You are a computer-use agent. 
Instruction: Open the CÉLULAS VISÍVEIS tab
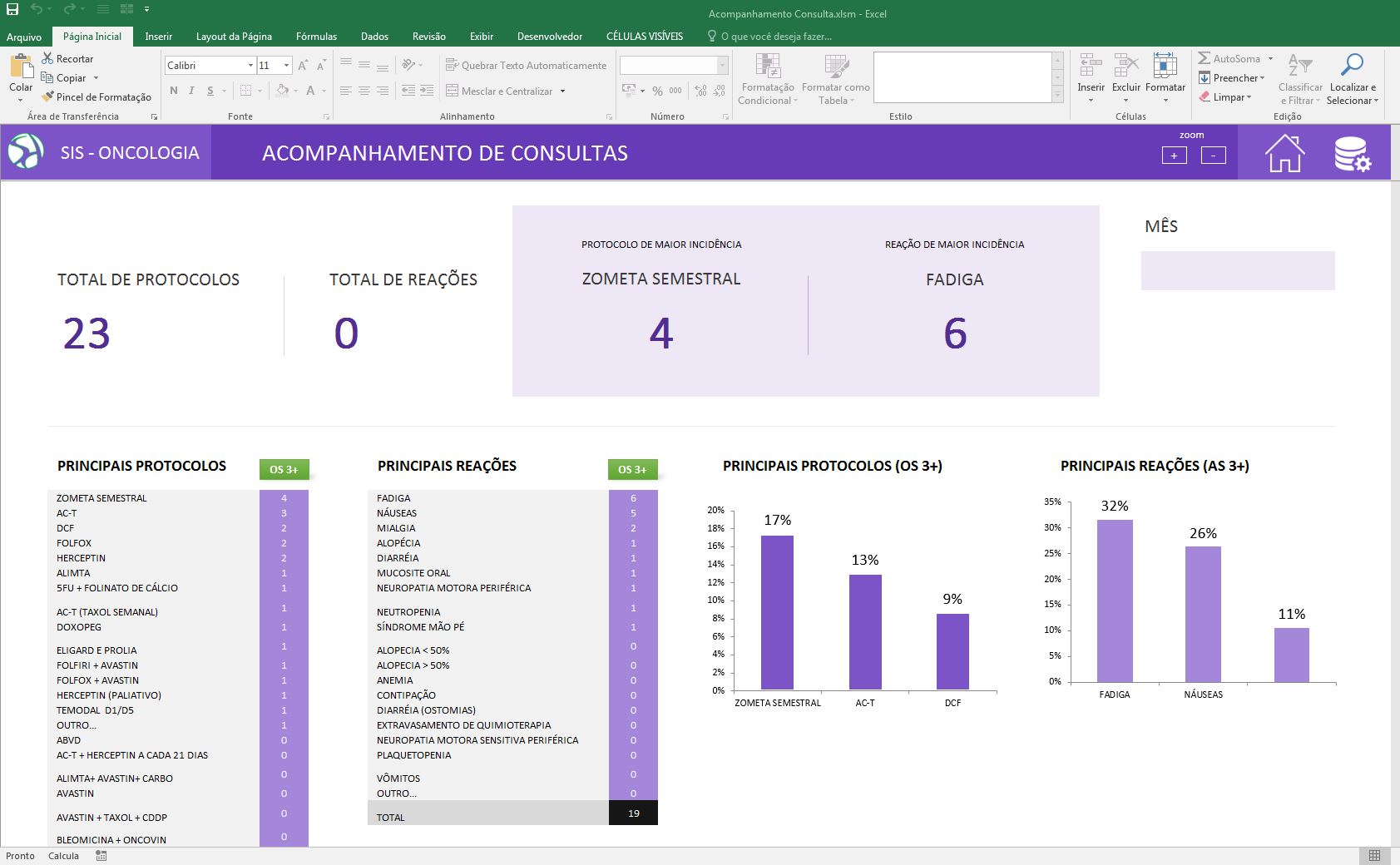tap(645, 37)
